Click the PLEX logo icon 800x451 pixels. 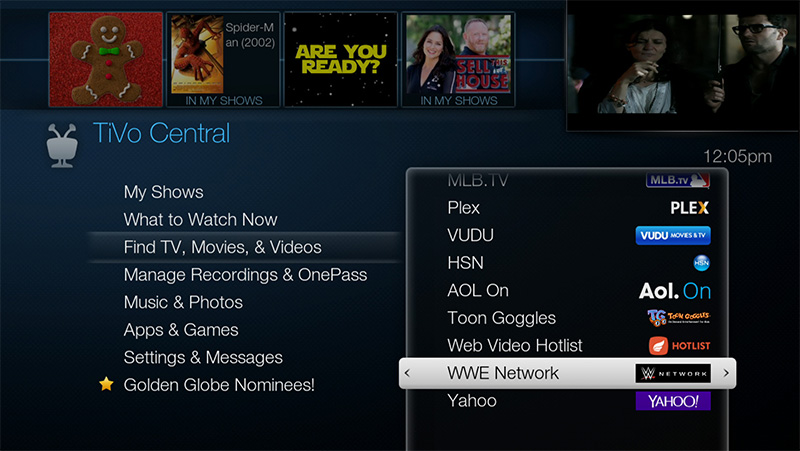(x=689, y=208)
